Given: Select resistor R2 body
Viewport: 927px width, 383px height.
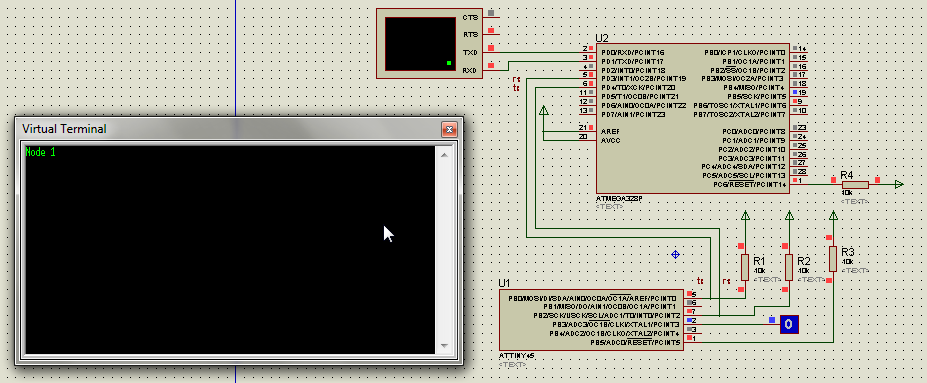Looking at the screenshot, I should point(789,267).
